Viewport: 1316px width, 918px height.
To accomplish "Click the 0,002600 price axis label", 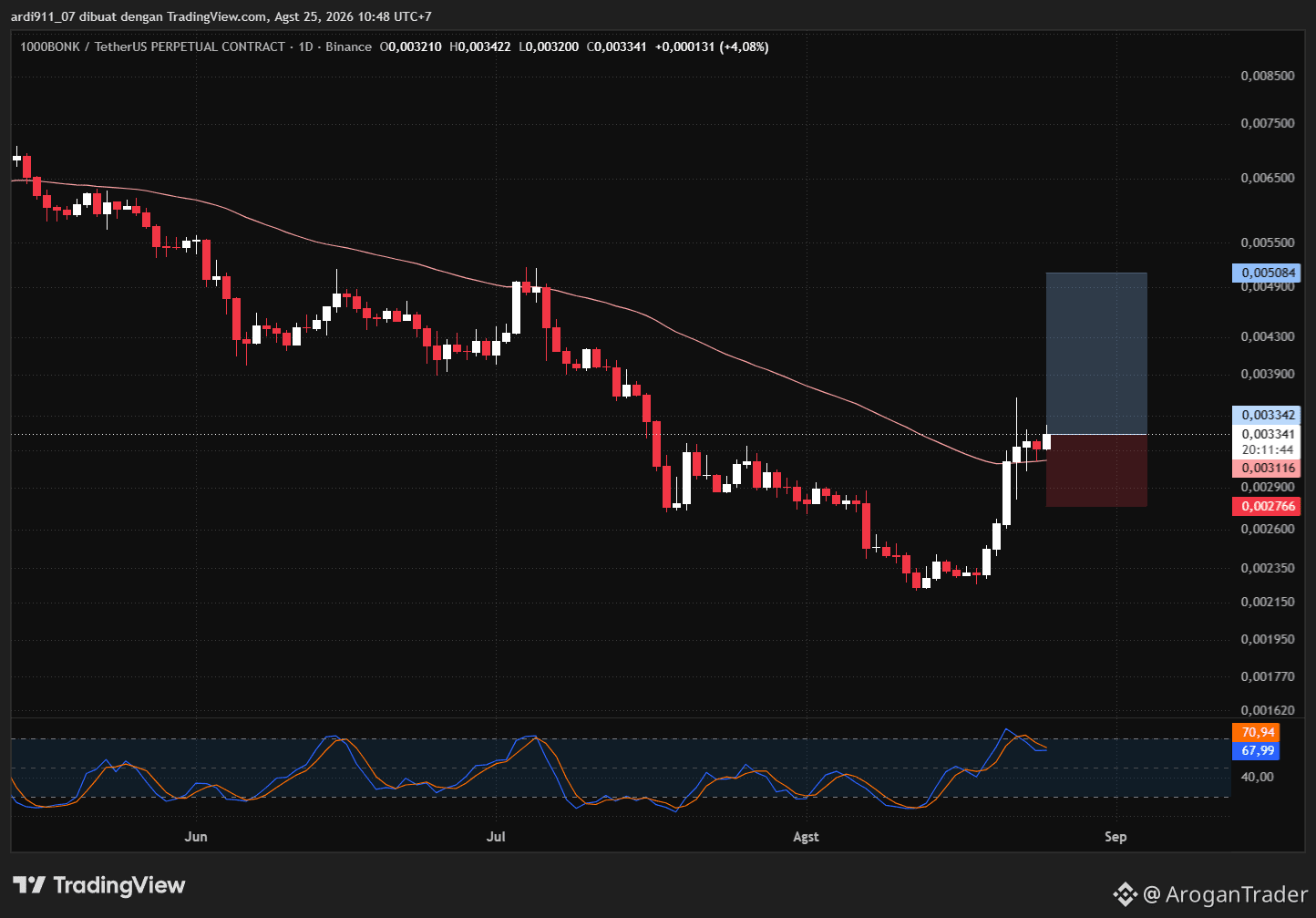I will [x=1268, y=529].
